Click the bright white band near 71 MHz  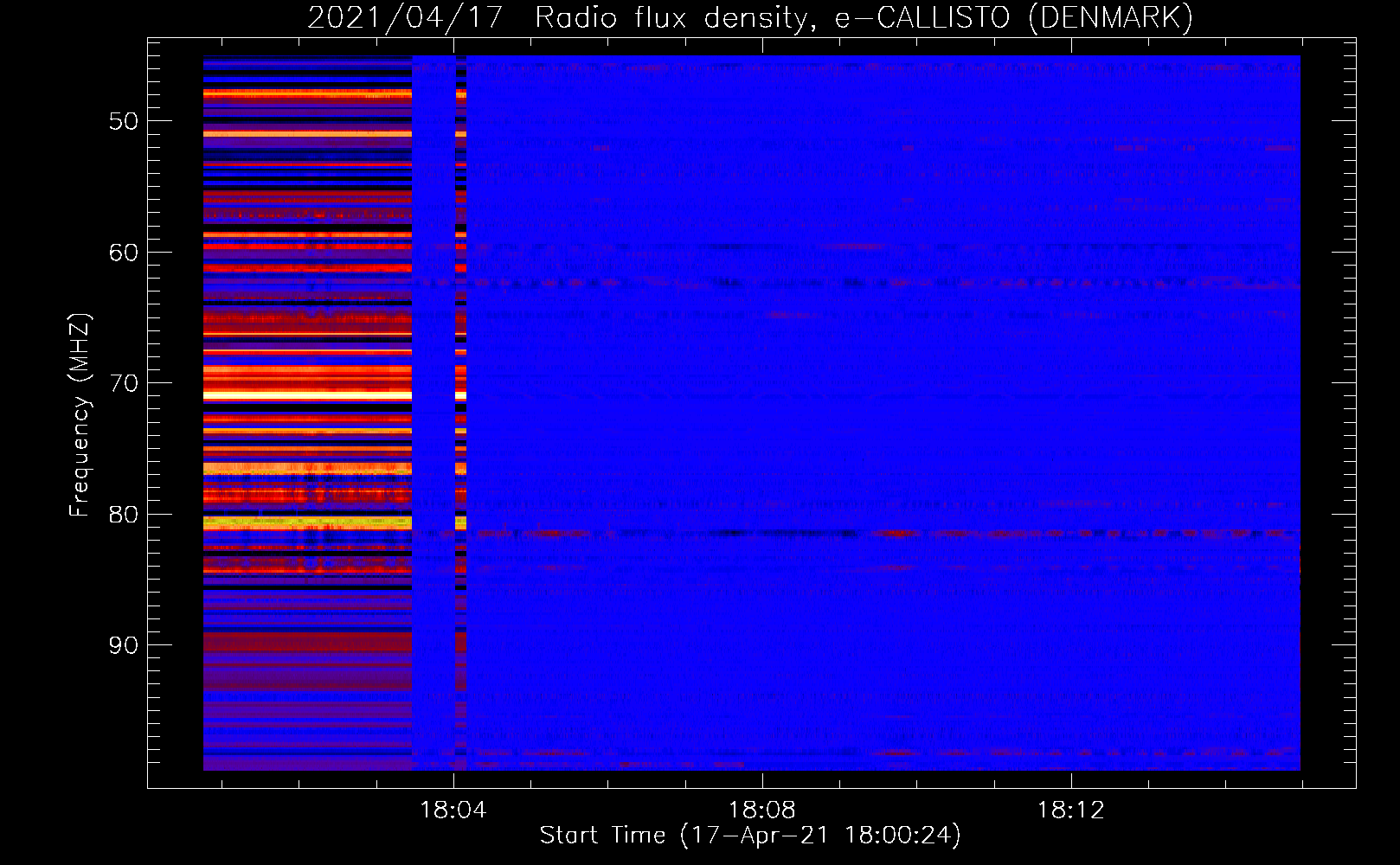[x=307, y=395]
